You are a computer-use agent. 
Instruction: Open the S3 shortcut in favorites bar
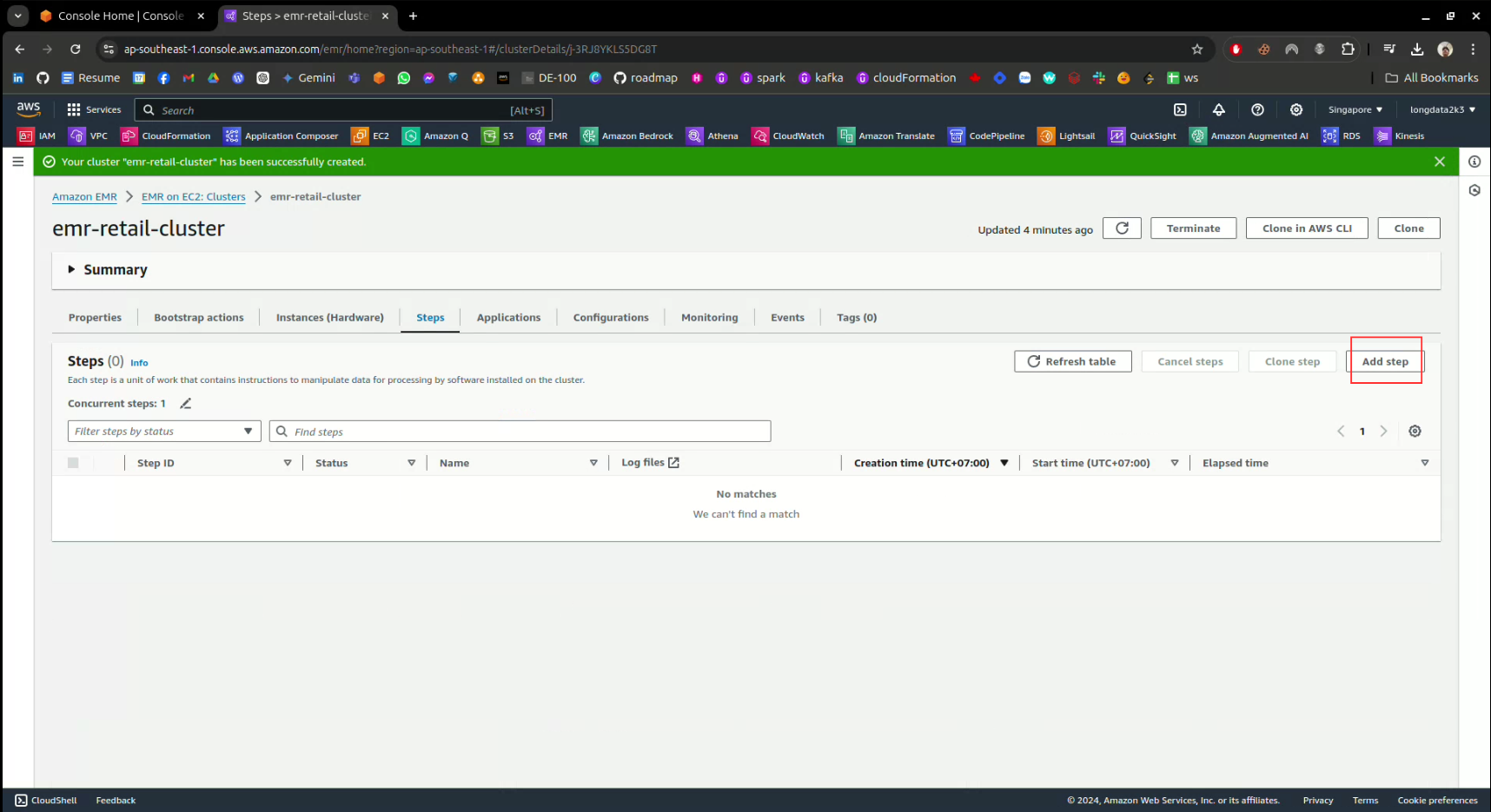coord(499,136)
